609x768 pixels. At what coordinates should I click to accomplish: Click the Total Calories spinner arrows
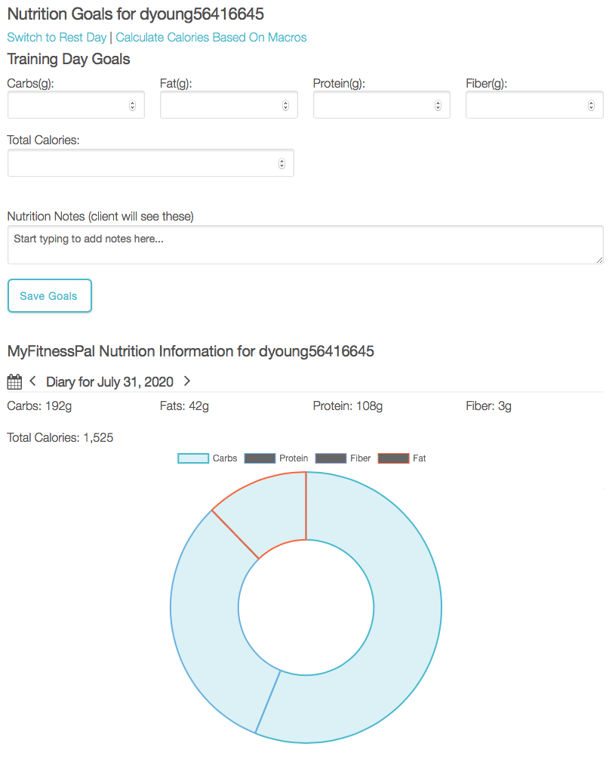click(281, 163)
